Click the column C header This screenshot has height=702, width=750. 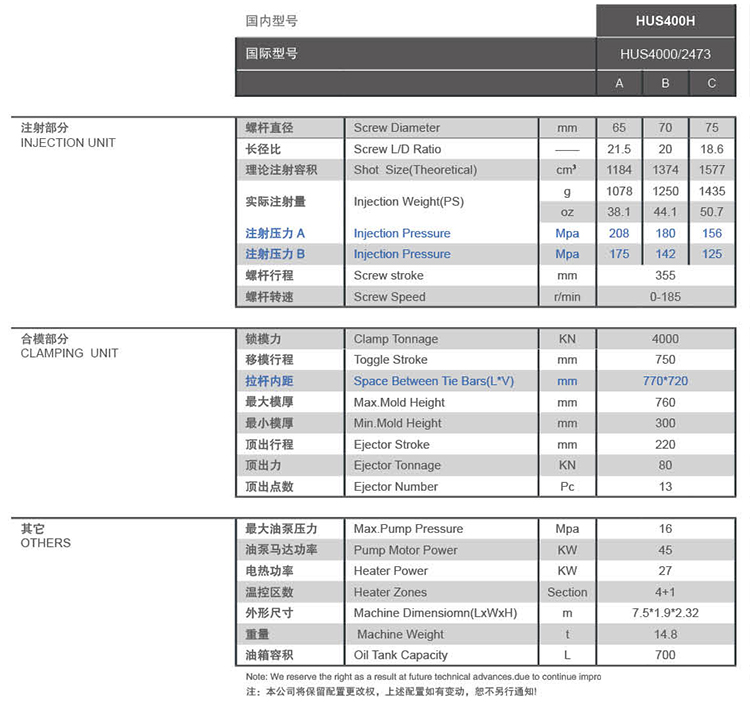pos(712,83)
